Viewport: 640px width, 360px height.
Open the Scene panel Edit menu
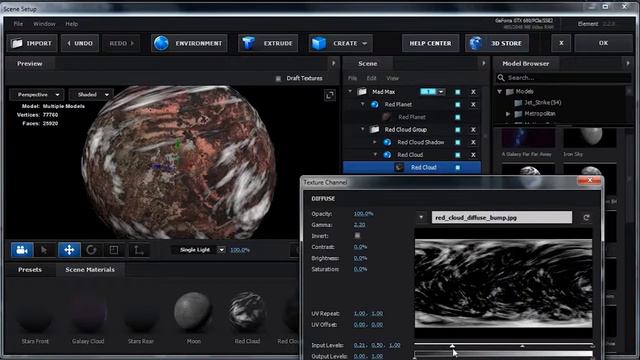coord(371,78)
